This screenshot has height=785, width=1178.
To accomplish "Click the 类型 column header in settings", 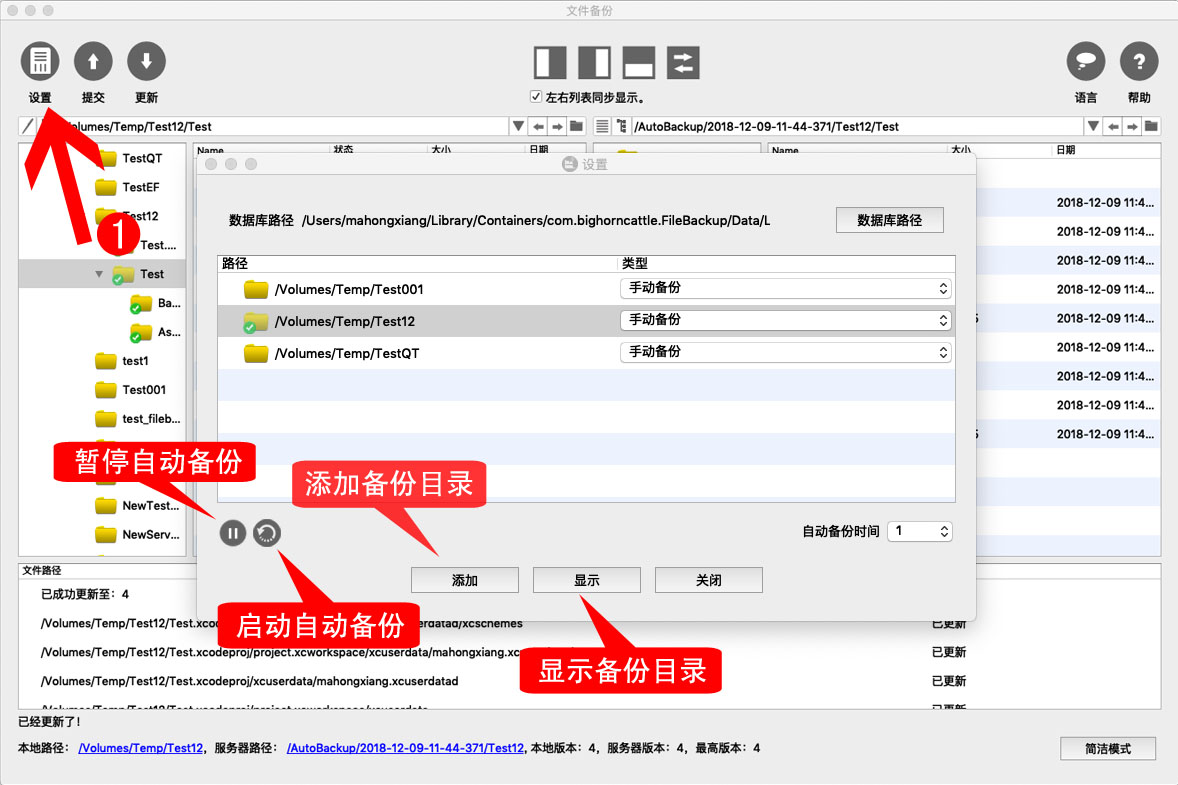I will coord(787,264).
